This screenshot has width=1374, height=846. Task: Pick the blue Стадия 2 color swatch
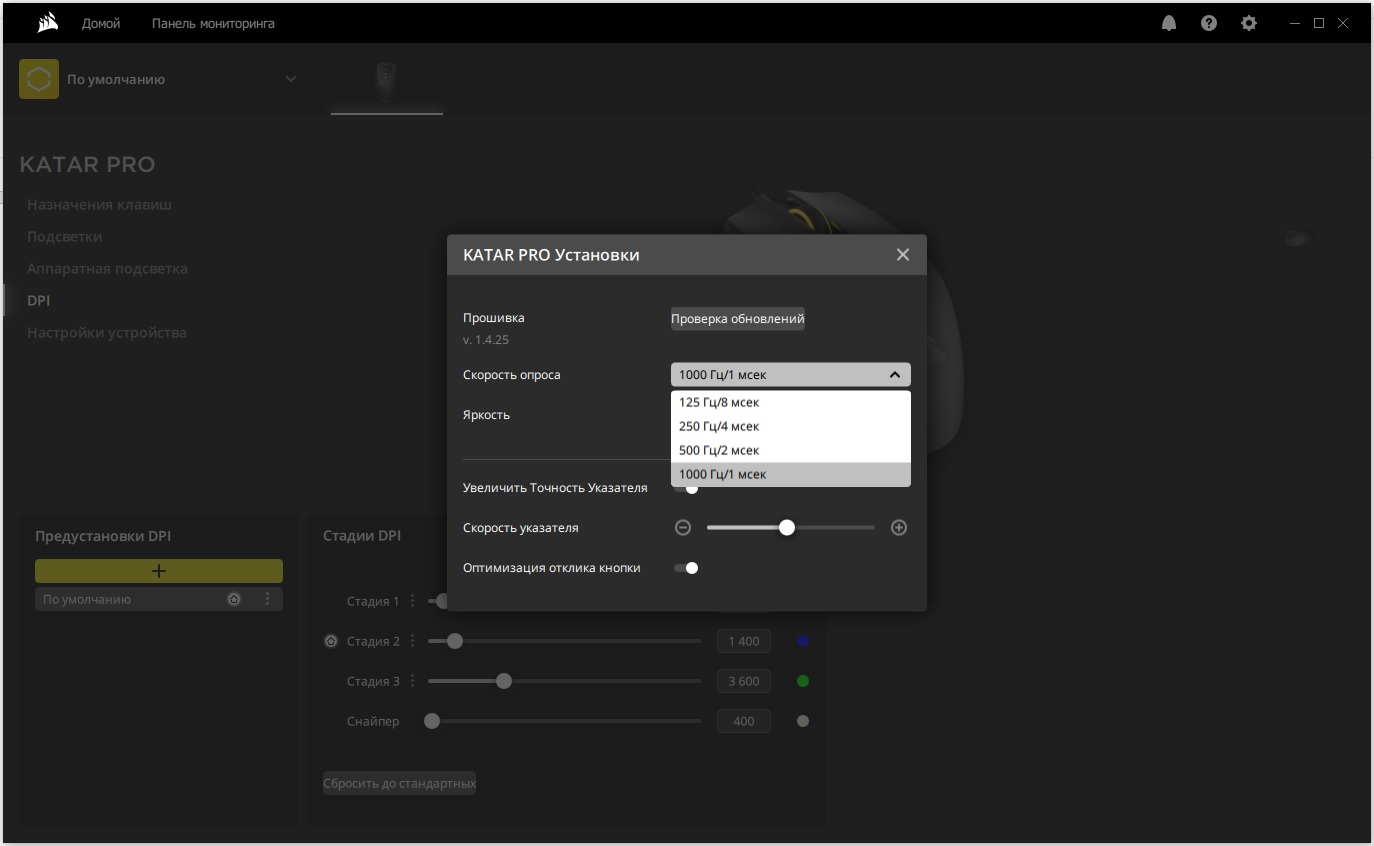click(x=803, y=641)
